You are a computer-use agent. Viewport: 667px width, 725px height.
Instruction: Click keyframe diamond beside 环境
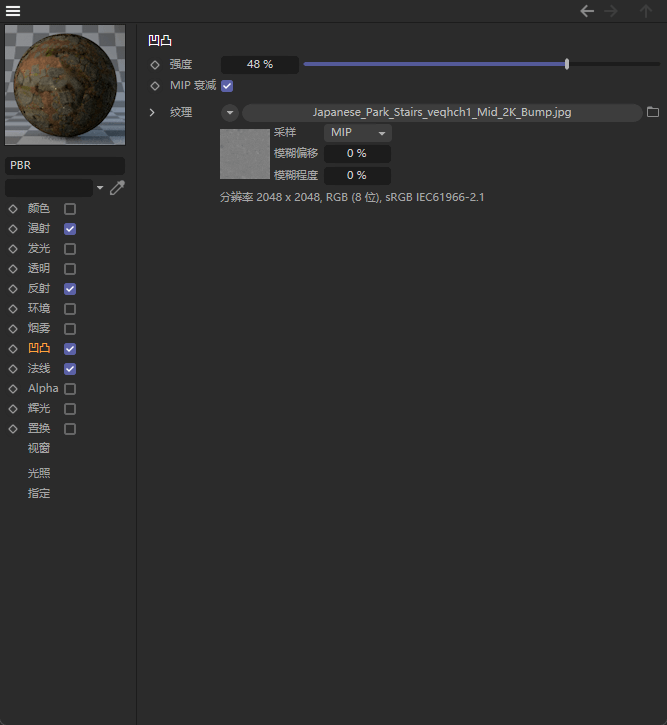(13, 309)
